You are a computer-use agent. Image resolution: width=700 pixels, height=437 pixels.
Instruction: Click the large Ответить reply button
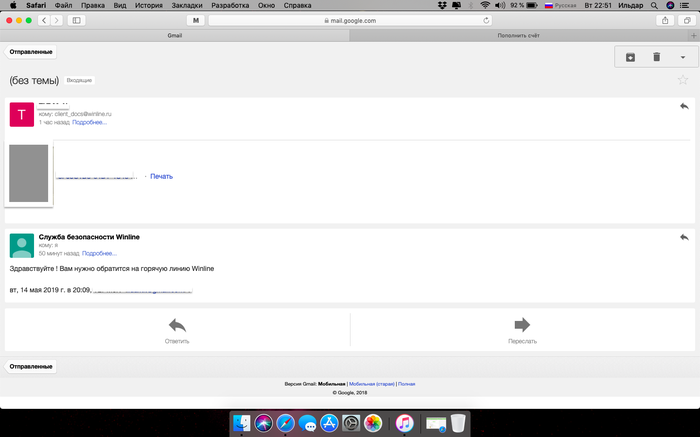(x=177, y=329)
